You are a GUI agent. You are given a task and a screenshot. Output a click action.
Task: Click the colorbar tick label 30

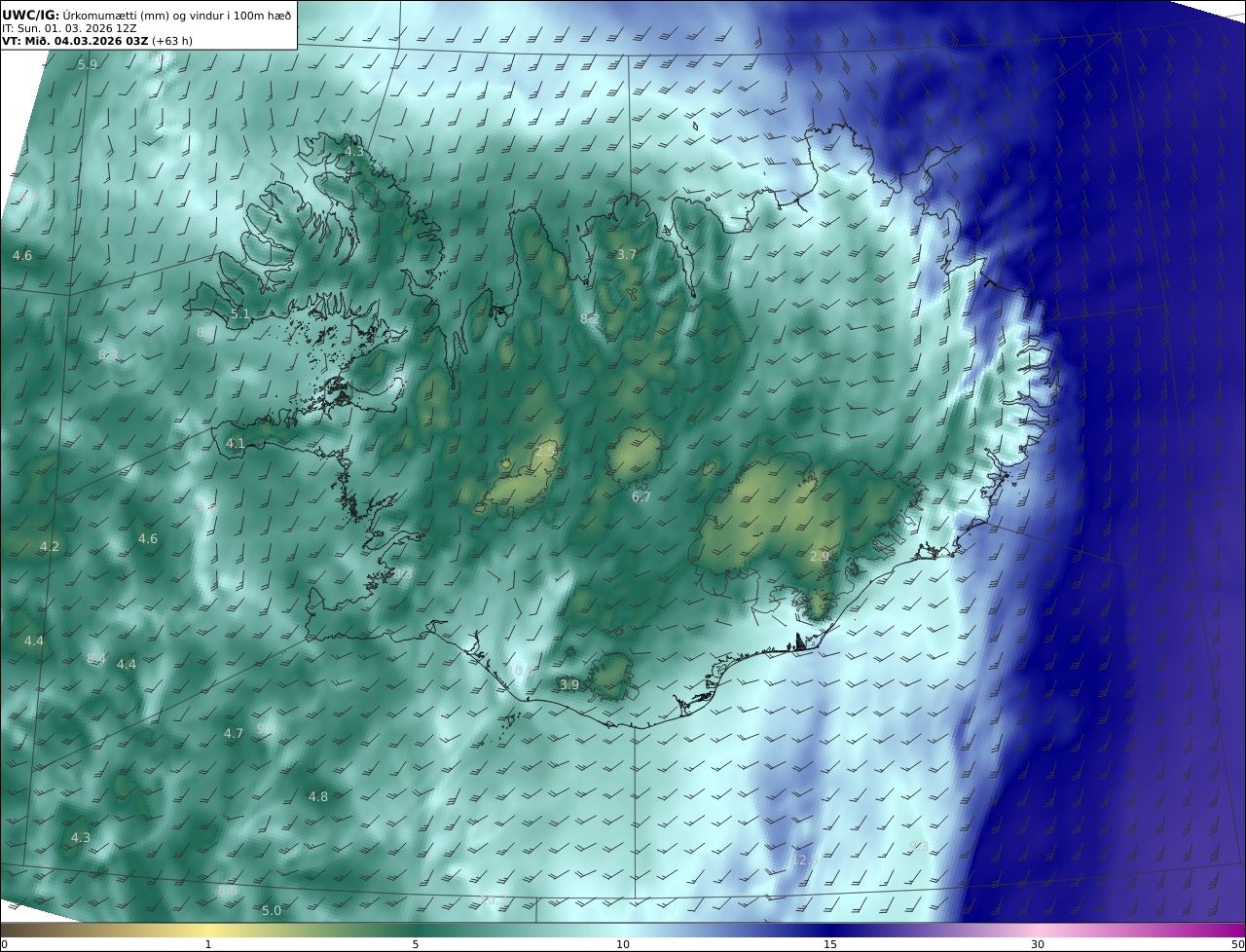point(1038,944)
